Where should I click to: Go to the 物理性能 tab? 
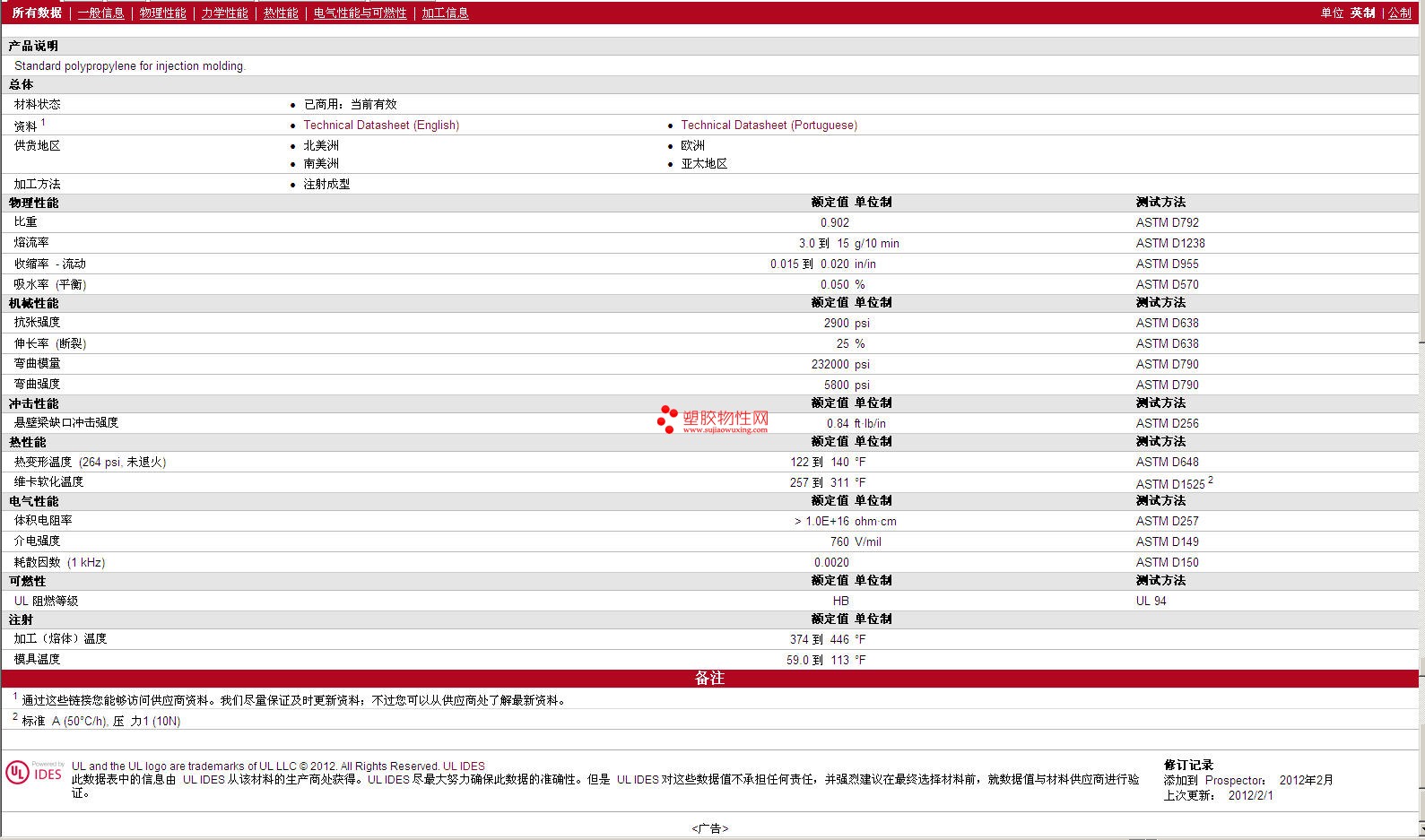pyautogui.click(x=163, y=13)
